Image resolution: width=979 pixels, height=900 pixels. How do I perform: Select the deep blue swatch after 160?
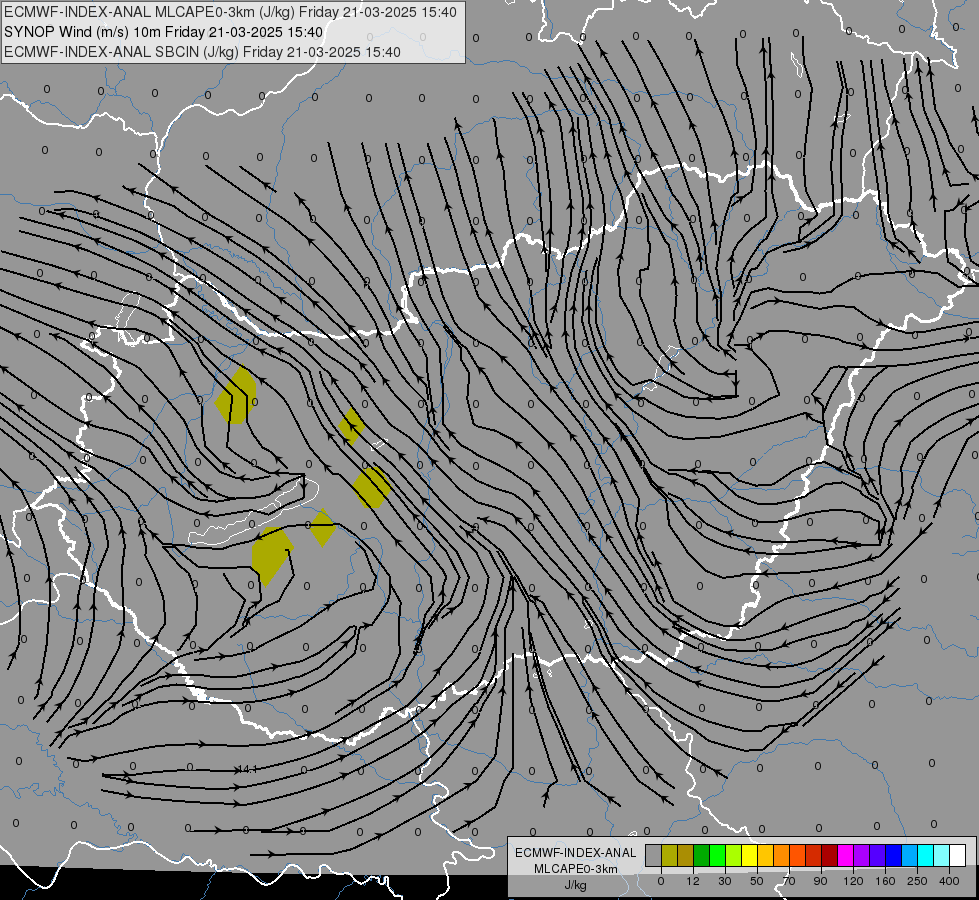coord(893,856)
